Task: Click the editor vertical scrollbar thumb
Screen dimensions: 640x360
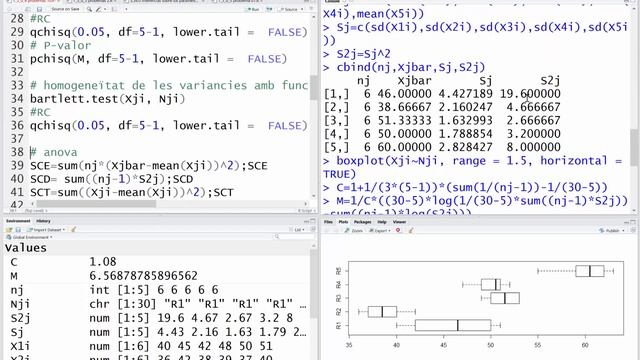Action: click(313, 87)
